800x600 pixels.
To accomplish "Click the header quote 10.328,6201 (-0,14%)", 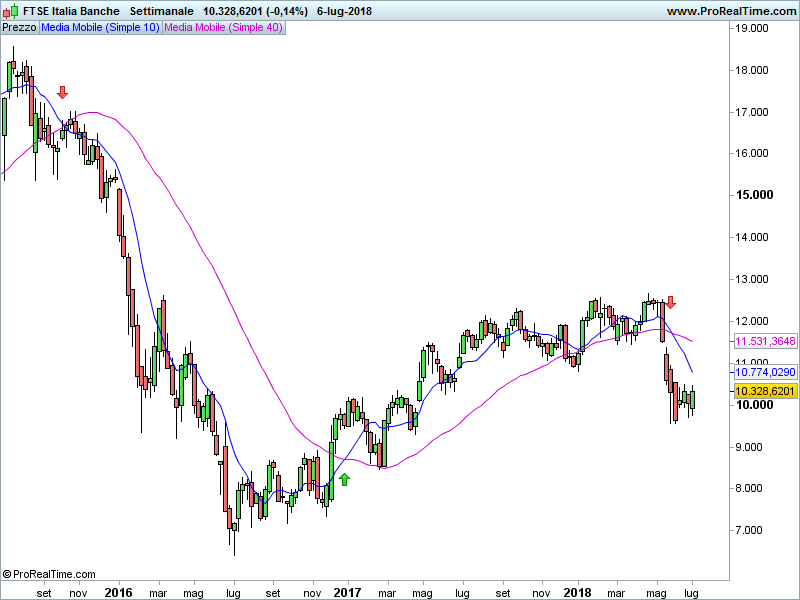I will click(x=255, y=11).
